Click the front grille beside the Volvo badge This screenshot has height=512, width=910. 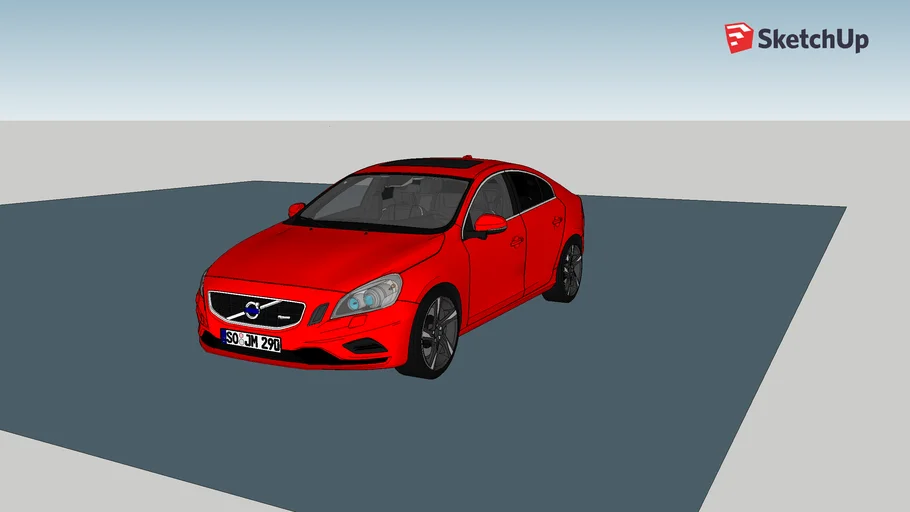285,311
